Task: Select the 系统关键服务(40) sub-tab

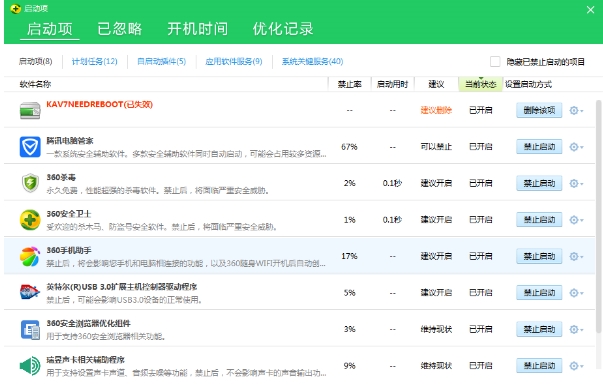Action: tap(312, 62)
